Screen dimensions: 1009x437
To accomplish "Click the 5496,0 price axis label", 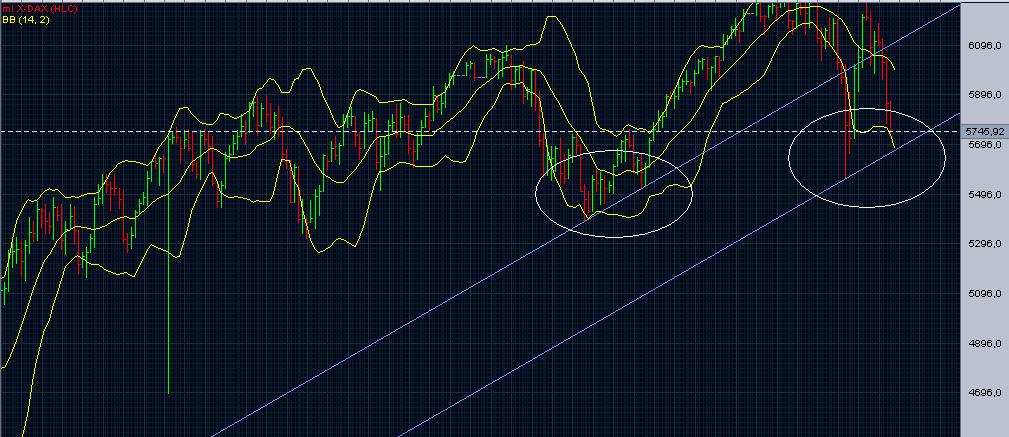I will [x=985, y=194].
